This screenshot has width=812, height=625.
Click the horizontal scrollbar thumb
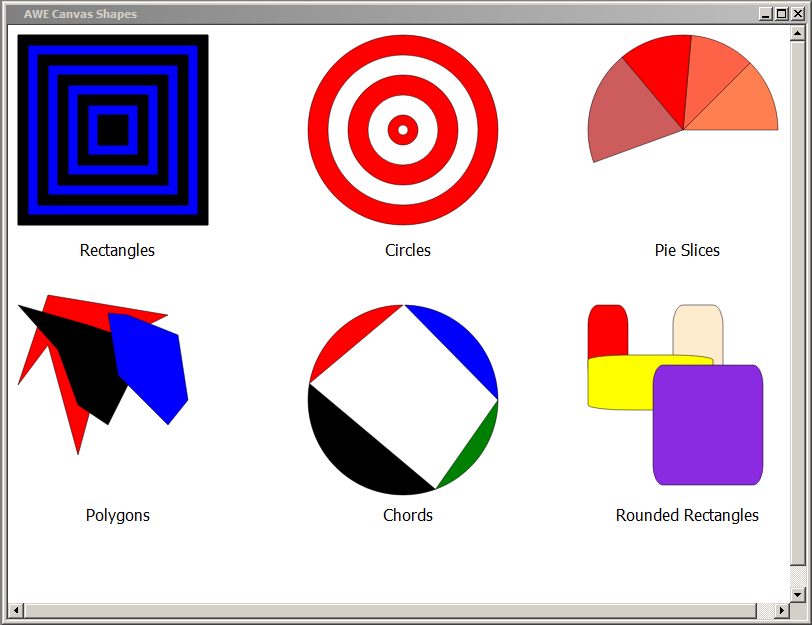coord(390,611)
